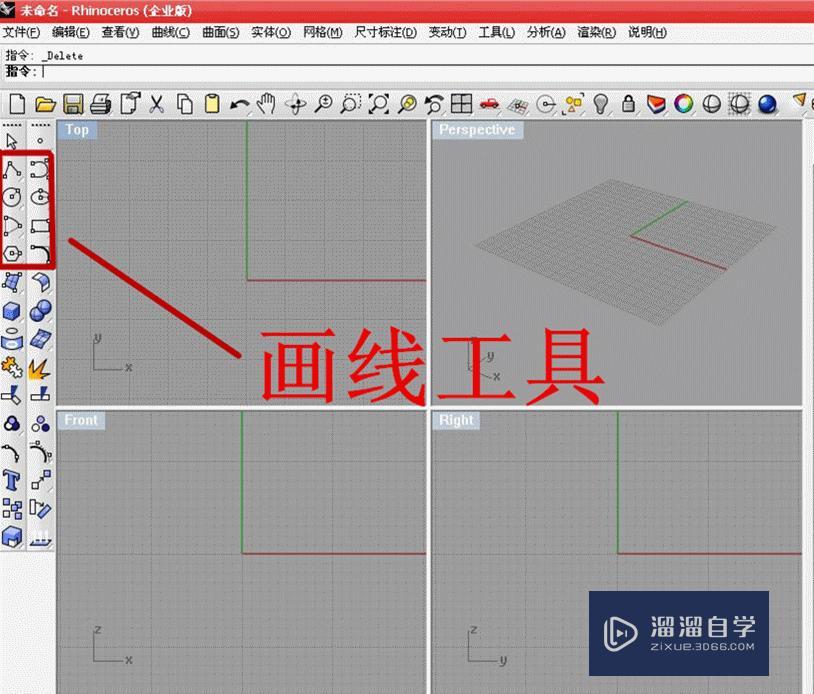Select the Ellipse tool
The height and width of the screenshot is (694, 814).
click(x=40, y=197)
